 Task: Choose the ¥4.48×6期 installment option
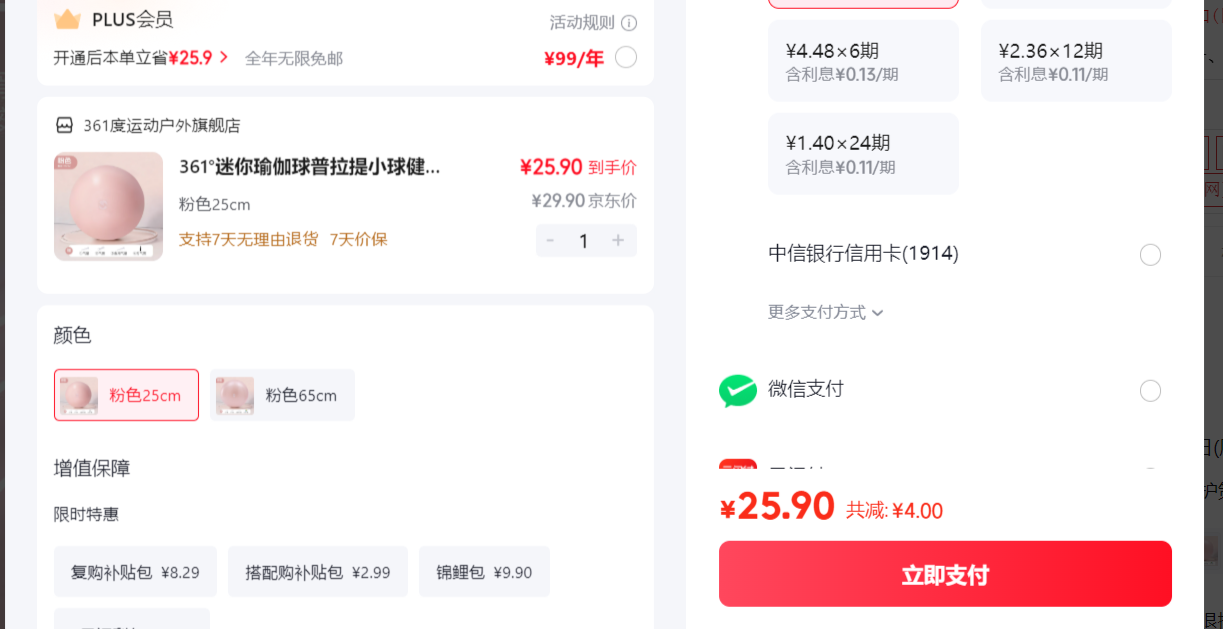click(863, 61)
